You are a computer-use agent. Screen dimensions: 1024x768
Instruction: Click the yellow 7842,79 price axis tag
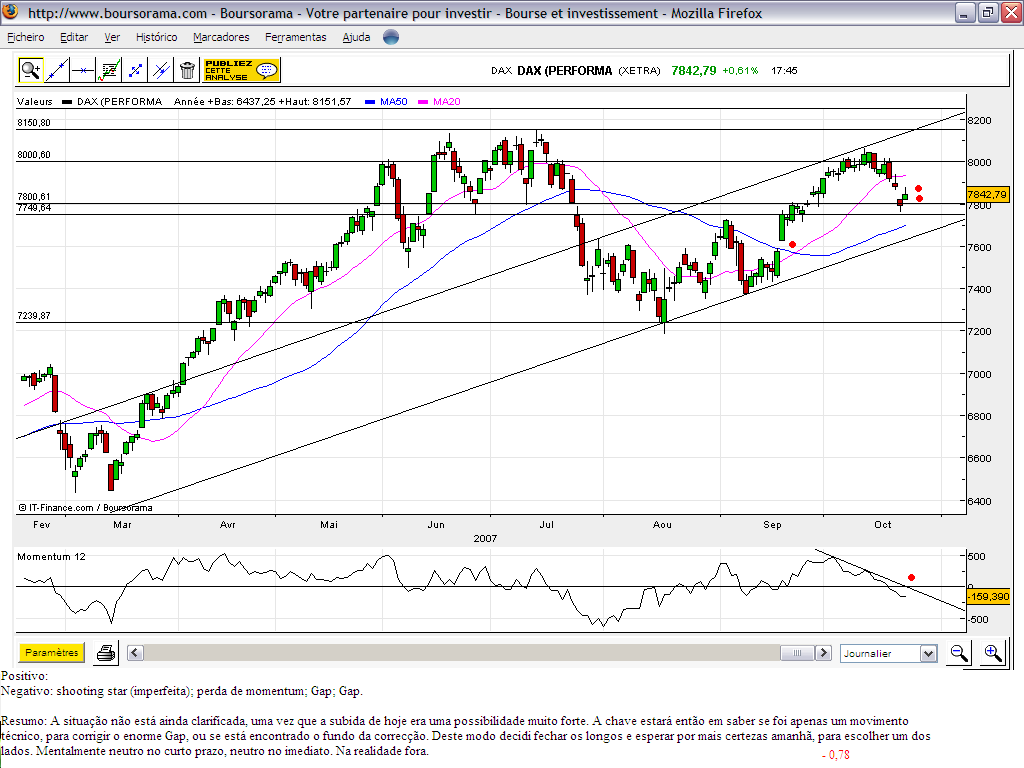click(x=987, y=195)
